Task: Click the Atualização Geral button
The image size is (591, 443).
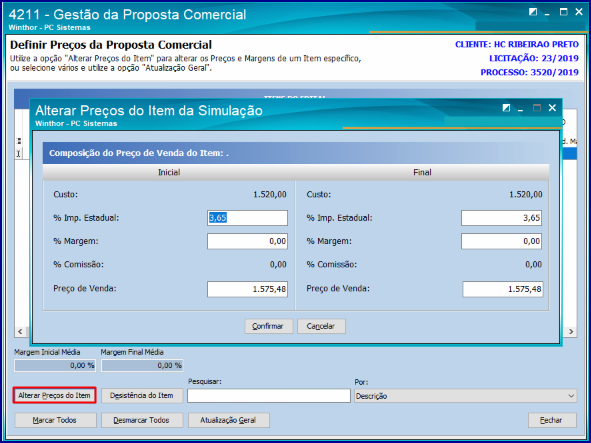Action: click(x=229, y=420)
